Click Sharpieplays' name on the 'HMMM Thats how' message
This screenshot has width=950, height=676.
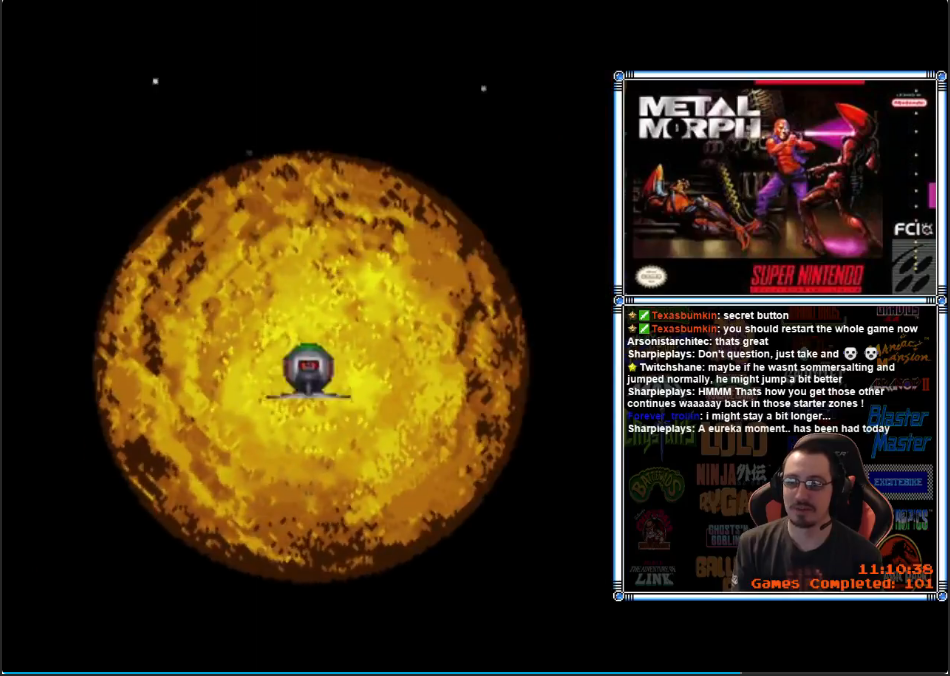point(660,392)
